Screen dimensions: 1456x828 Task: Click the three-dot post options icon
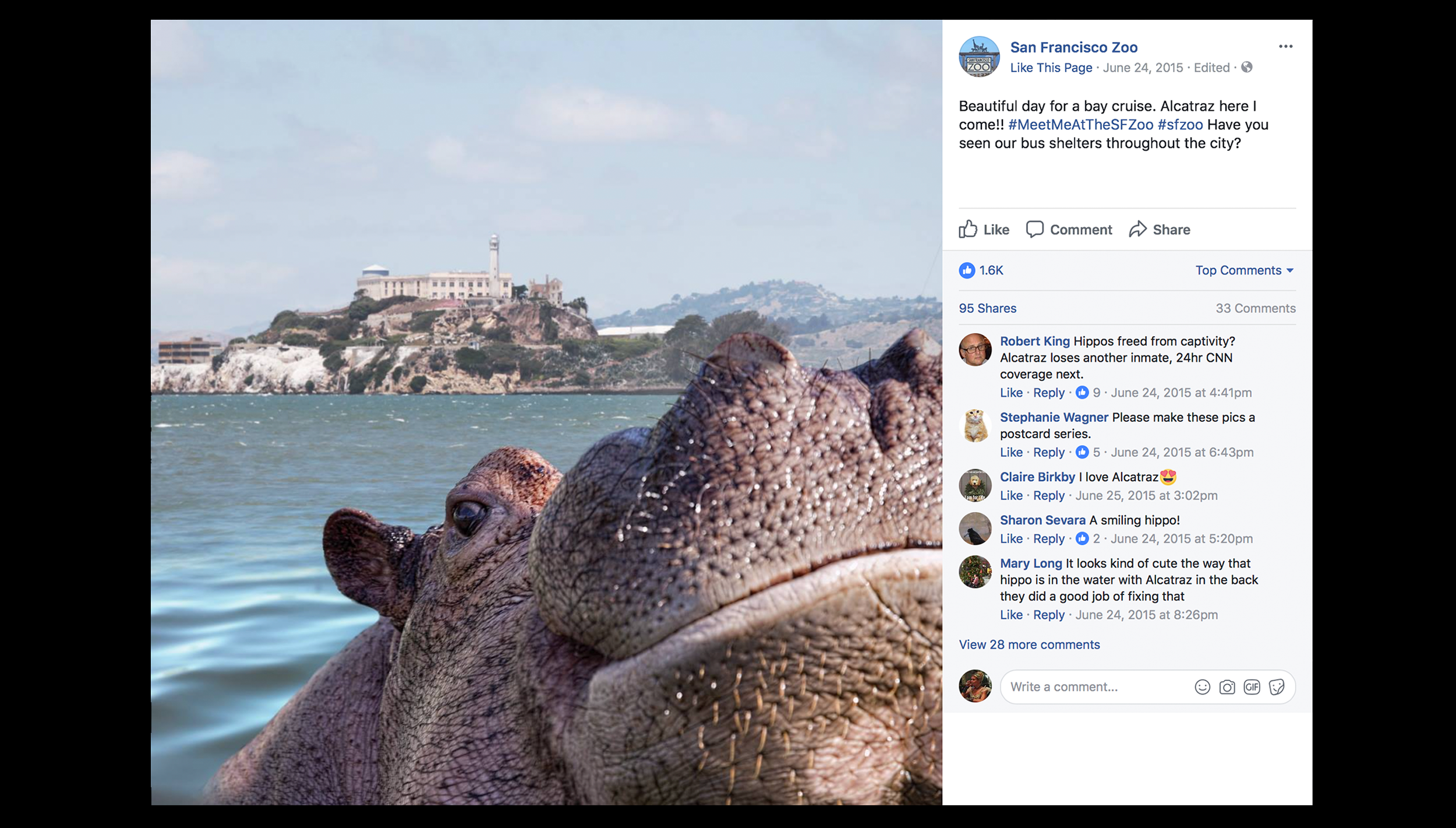coord(1285,47)
